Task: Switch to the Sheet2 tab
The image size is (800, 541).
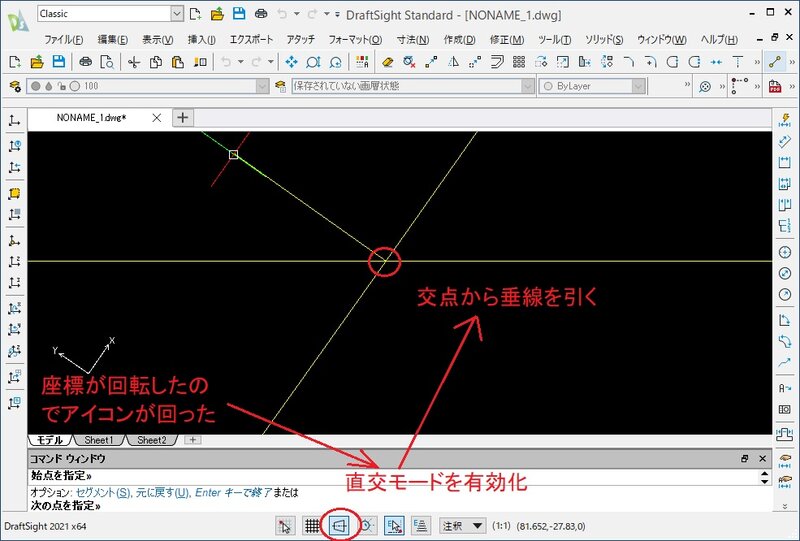Action: pyautogui.click(x=152, y=440)
